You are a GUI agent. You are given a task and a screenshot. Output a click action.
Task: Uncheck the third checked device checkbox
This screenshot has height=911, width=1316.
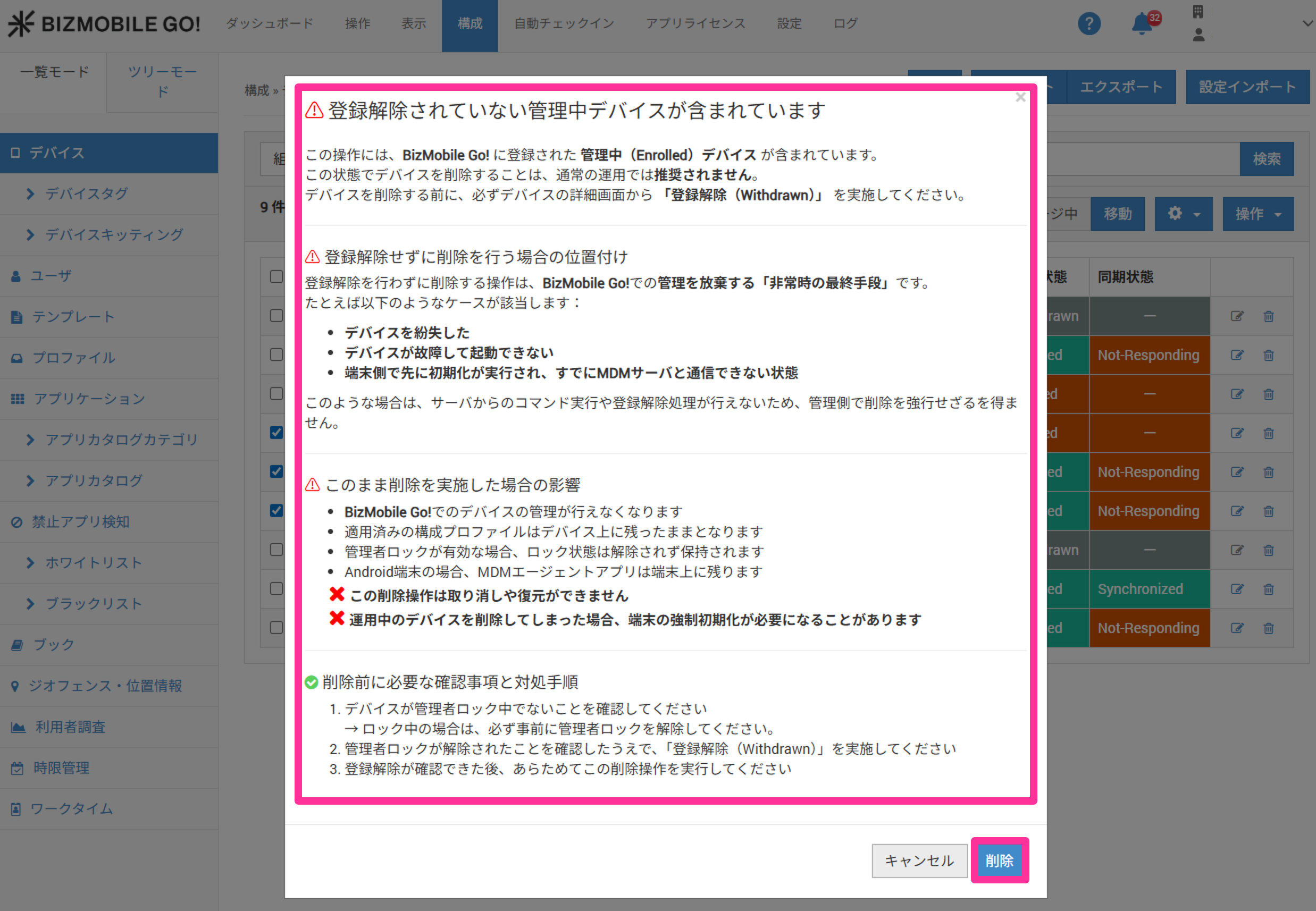(276, 510)
